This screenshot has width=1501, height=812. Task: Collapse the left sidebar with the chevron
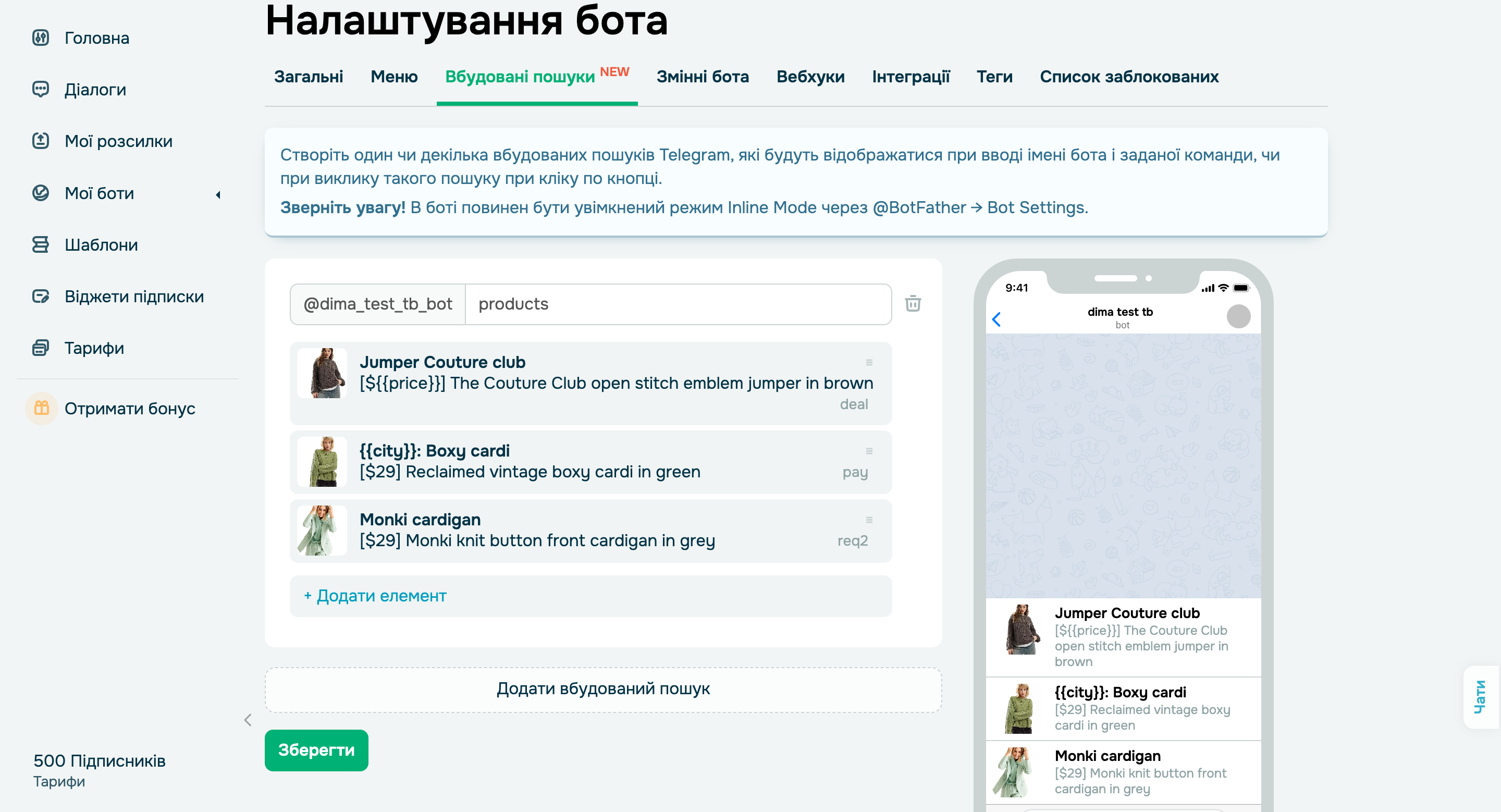[248, 720]
